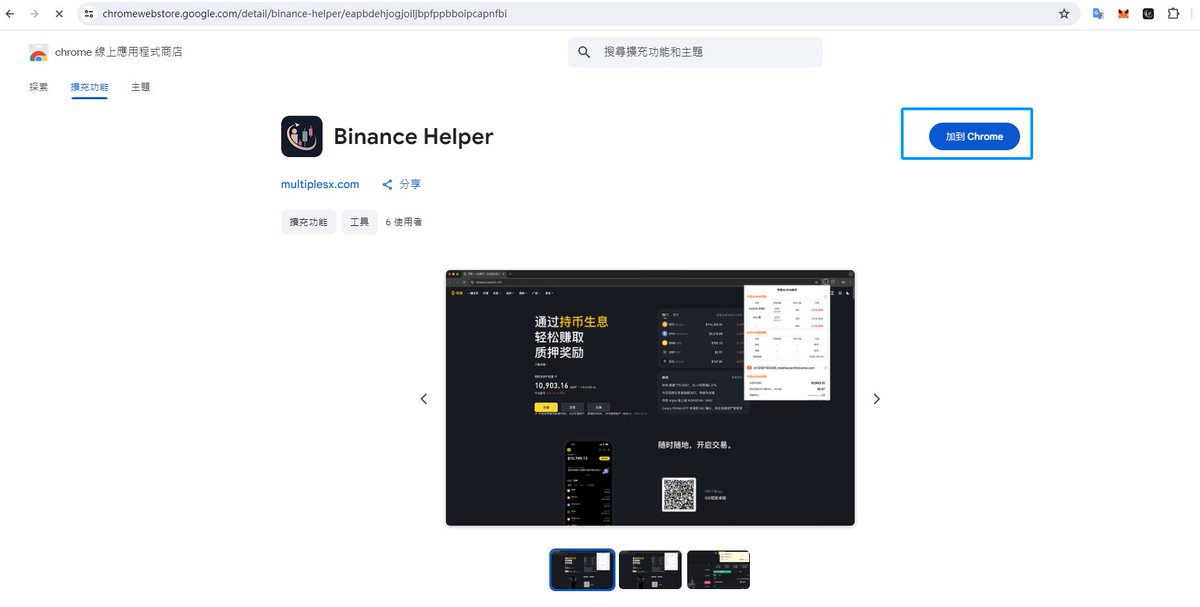1200x607 pixels.
Task: Click the search magnifier icon
Action: tap(585, 52)
